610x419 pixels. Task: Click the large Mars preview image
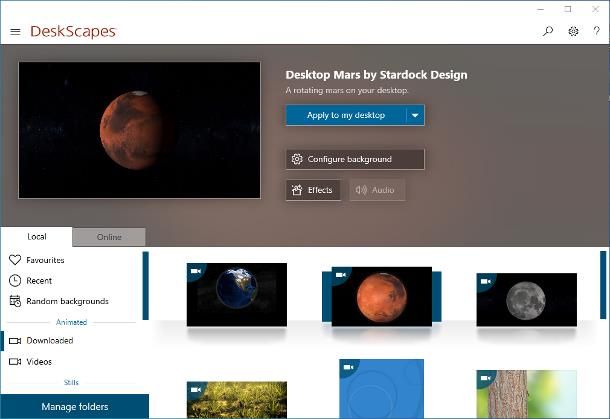click(x=139, y=130)
